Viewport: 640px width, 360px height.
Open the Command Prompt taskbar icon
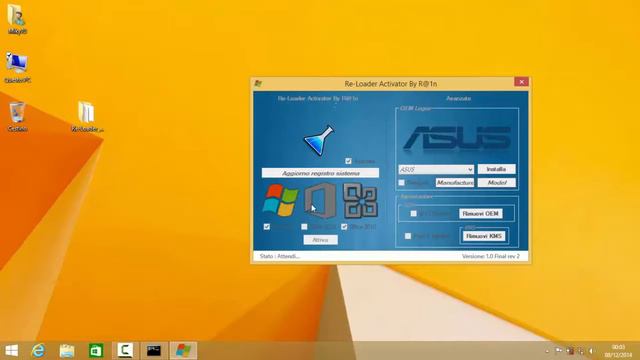click(x=154, y=351)
